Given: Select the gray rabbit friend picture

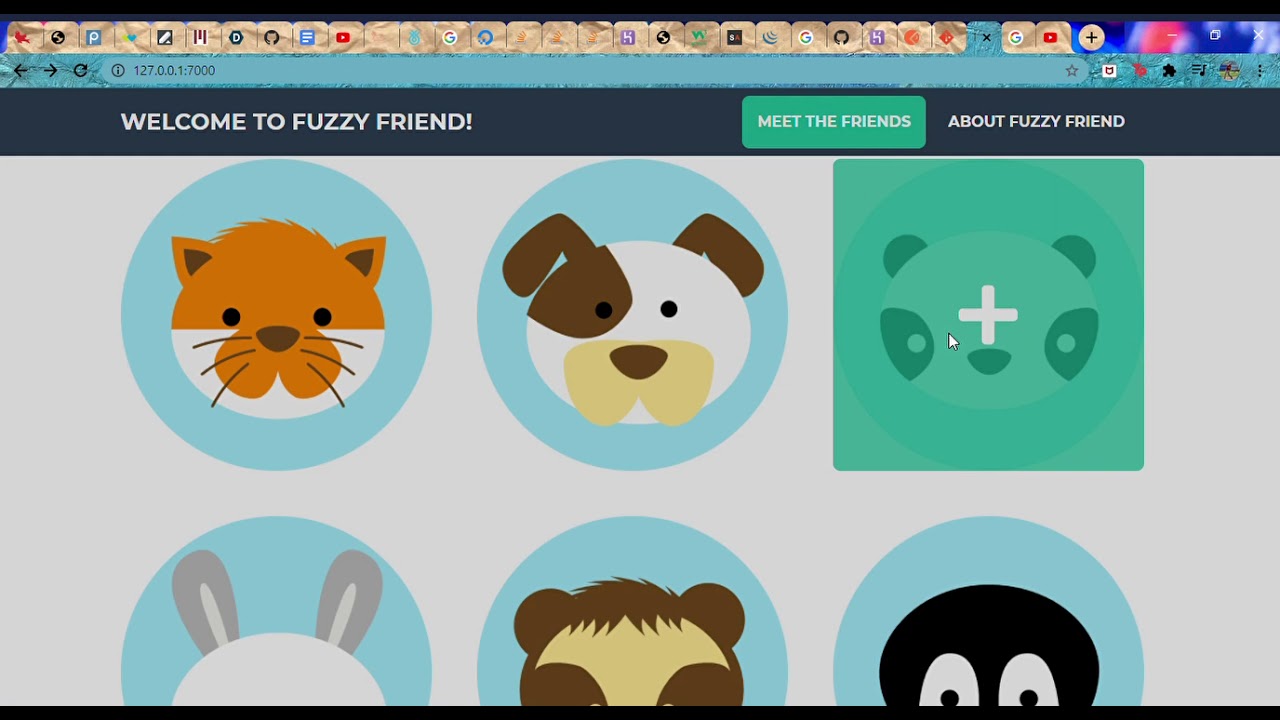Looking at the screenshot, I should pyautogui.click(x=277, y=611).
